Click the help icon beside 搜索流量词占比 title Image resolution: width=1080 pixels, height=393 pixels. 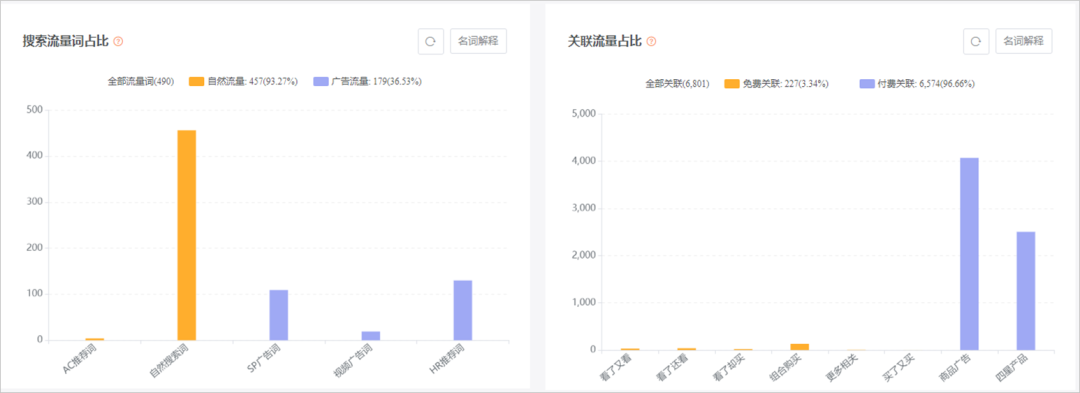click(x=118, y=41)
